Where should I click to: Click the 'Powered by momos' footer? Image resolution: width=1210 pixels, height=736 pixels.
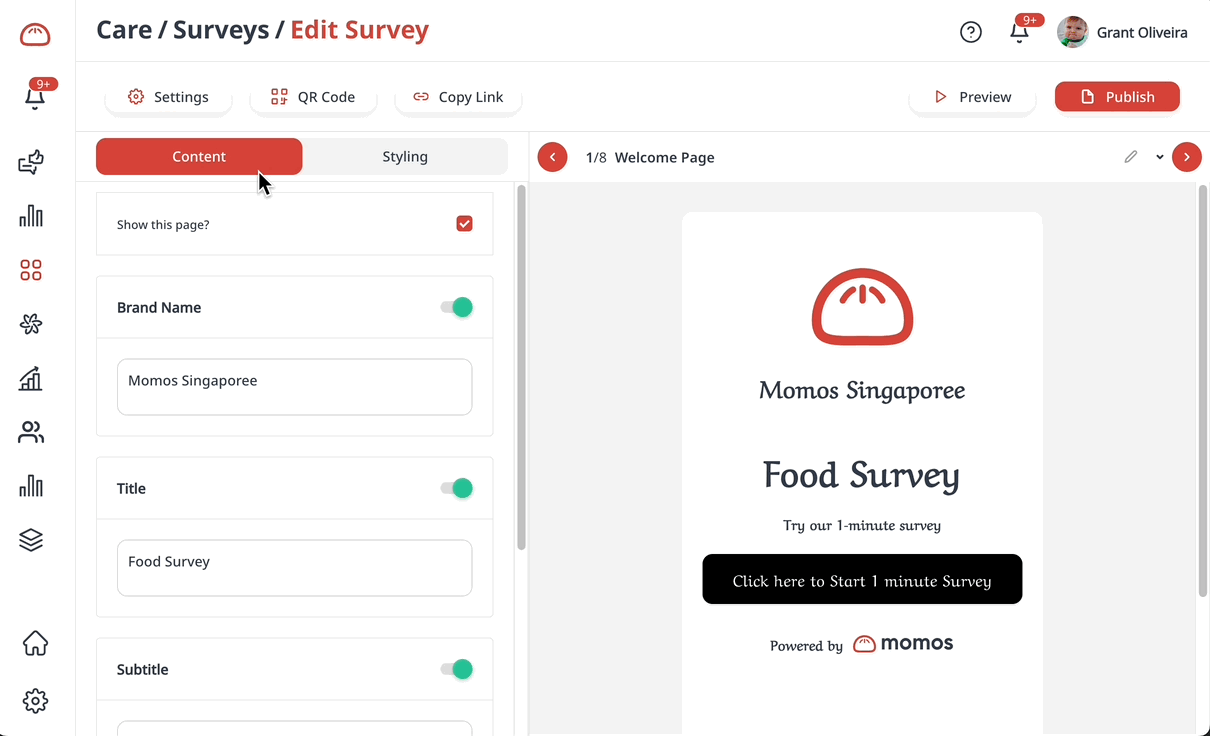861,644
